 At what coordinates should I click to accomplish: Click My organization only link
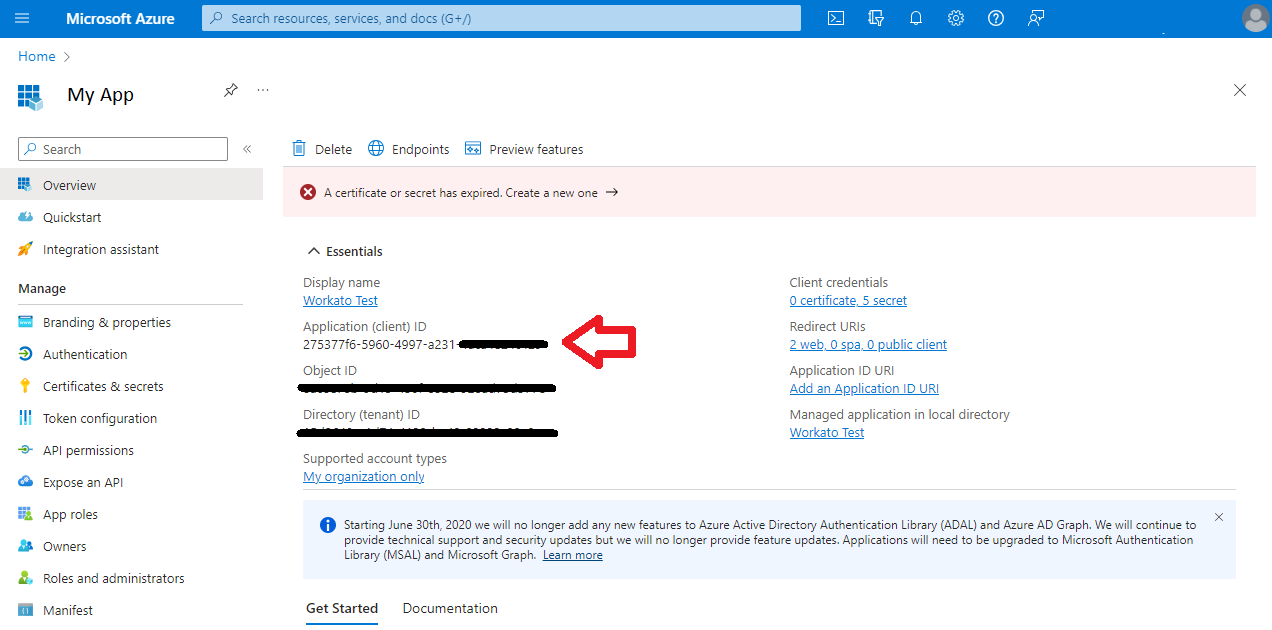point(364,476)
